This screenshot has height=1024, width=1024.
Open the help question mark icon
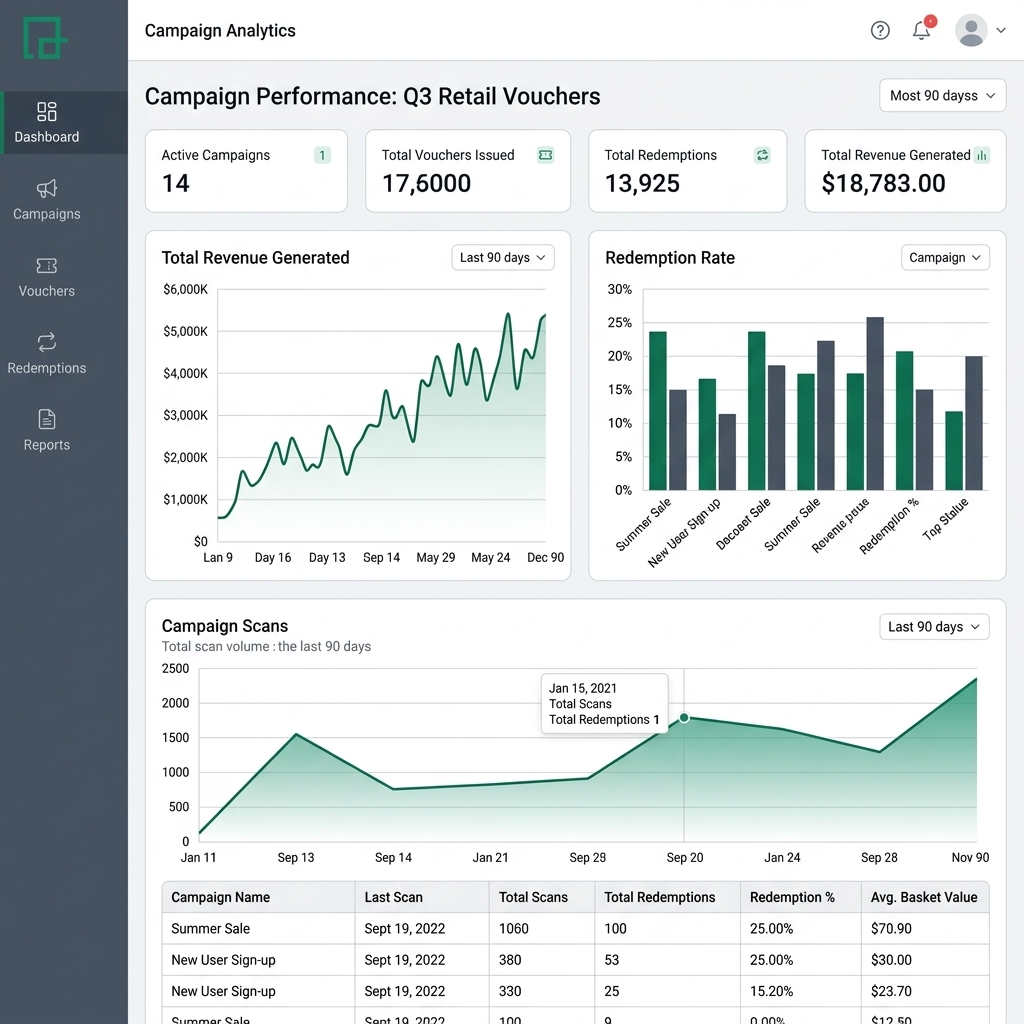pos(880,30)
